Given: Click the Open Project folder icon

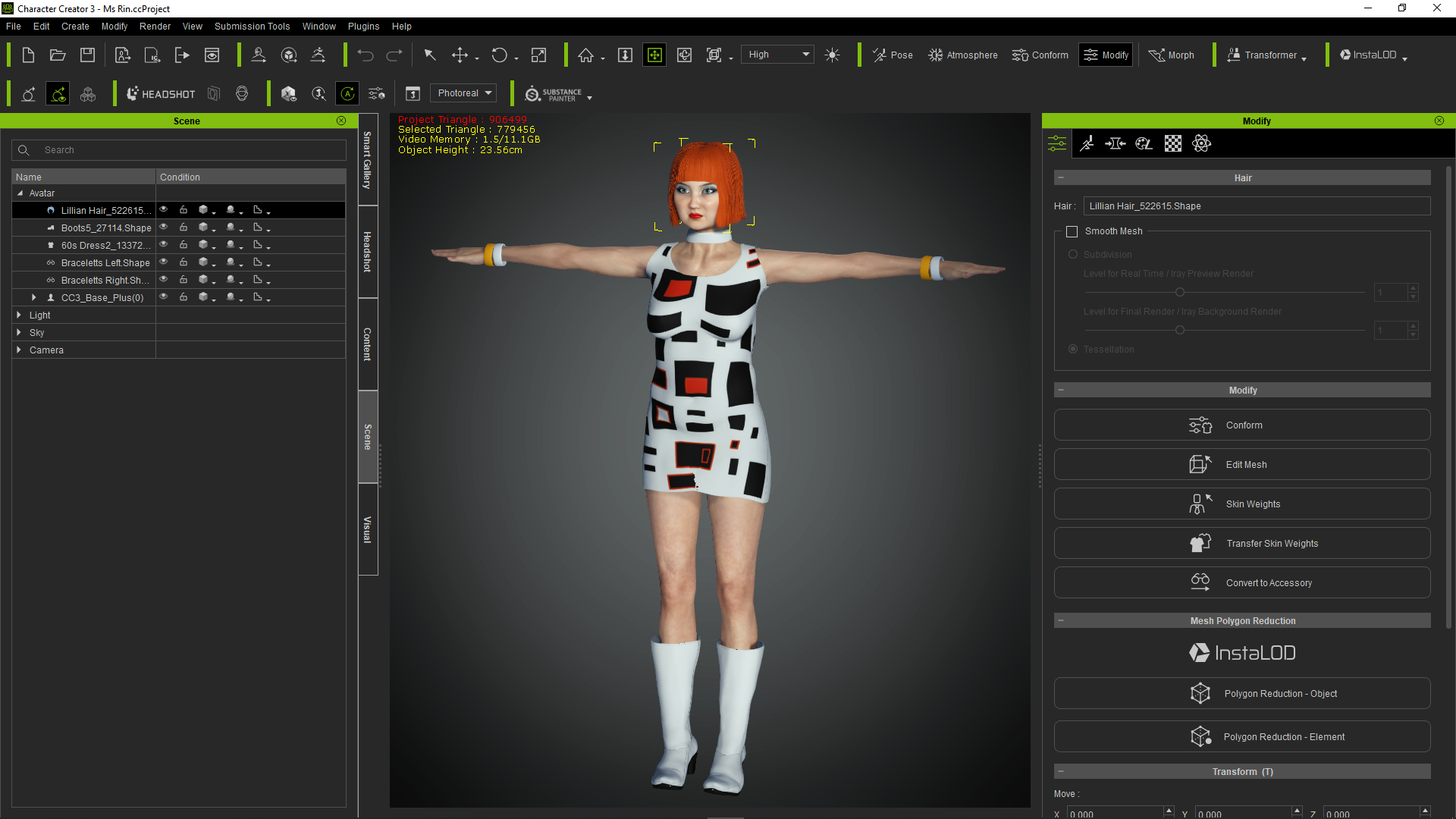Looking at the screenshot, I should pos(58,55).
